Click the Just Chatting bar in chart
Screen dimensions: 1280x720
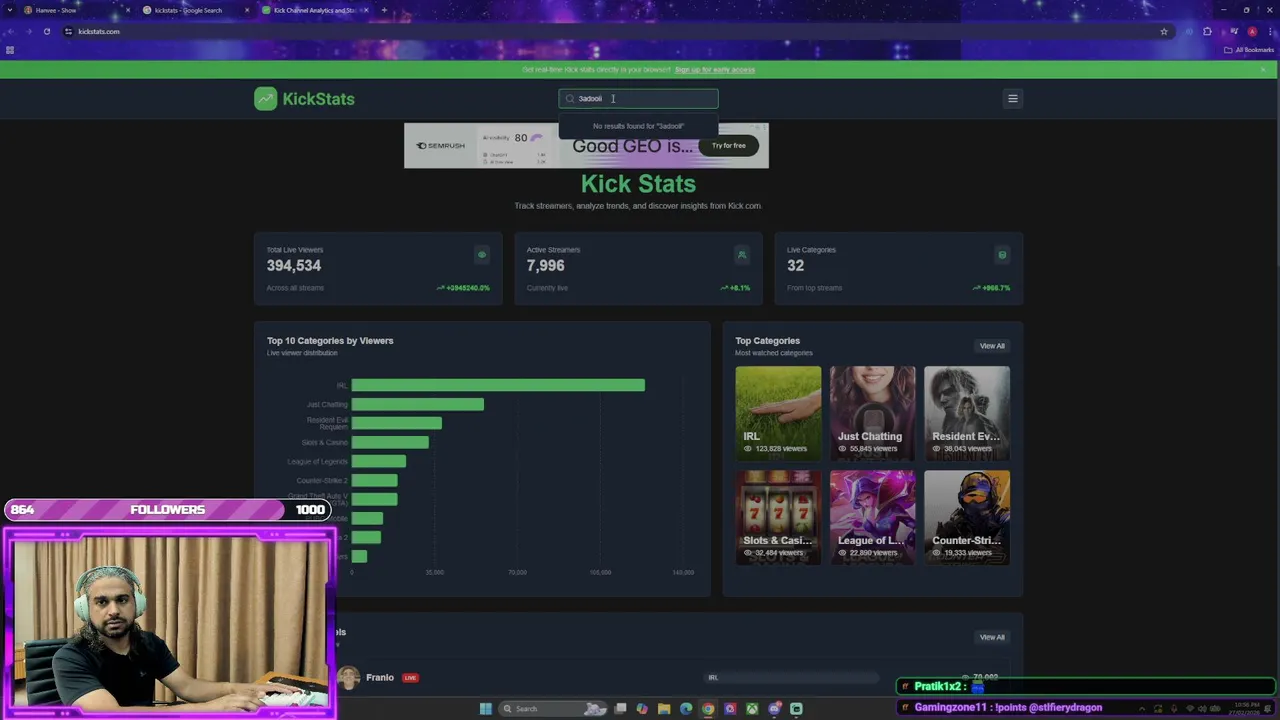click(417, 404)
